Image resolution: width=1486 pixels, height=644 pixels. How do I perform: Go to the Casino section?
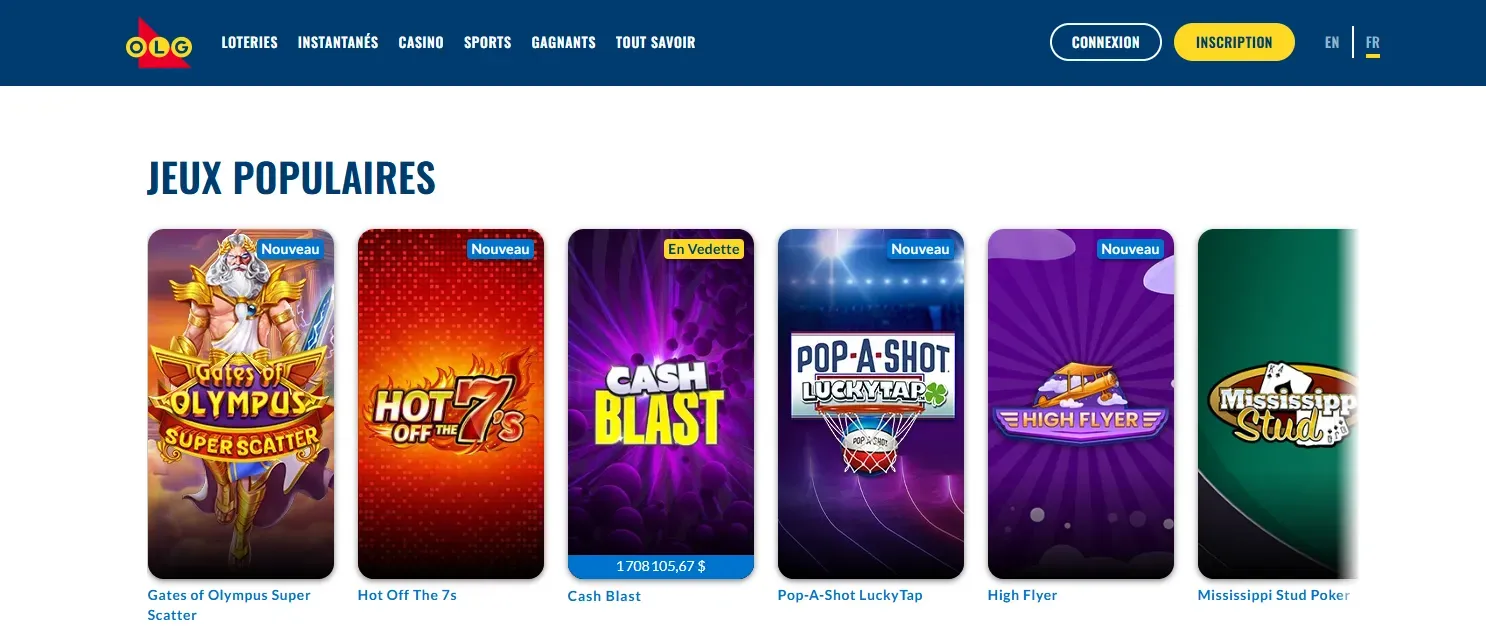421,42
